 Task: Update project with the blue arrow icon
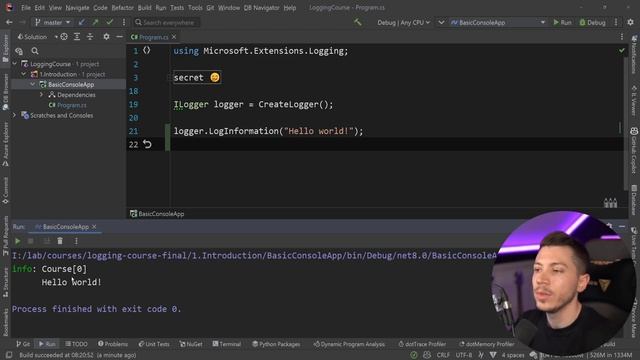pyautogui.click(x=82, y=22)
